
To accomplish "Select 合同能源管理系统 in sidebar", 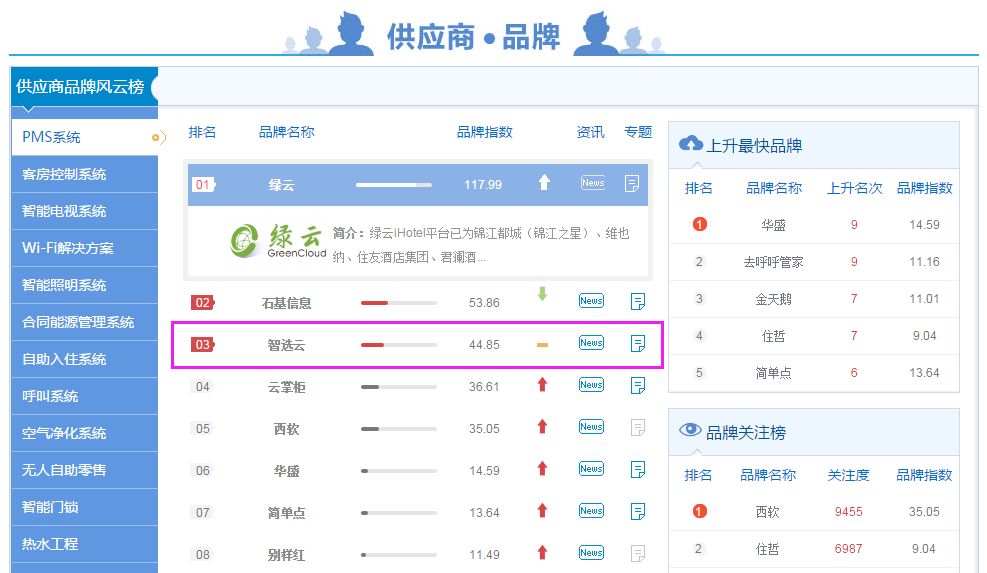I will point(84,322).
